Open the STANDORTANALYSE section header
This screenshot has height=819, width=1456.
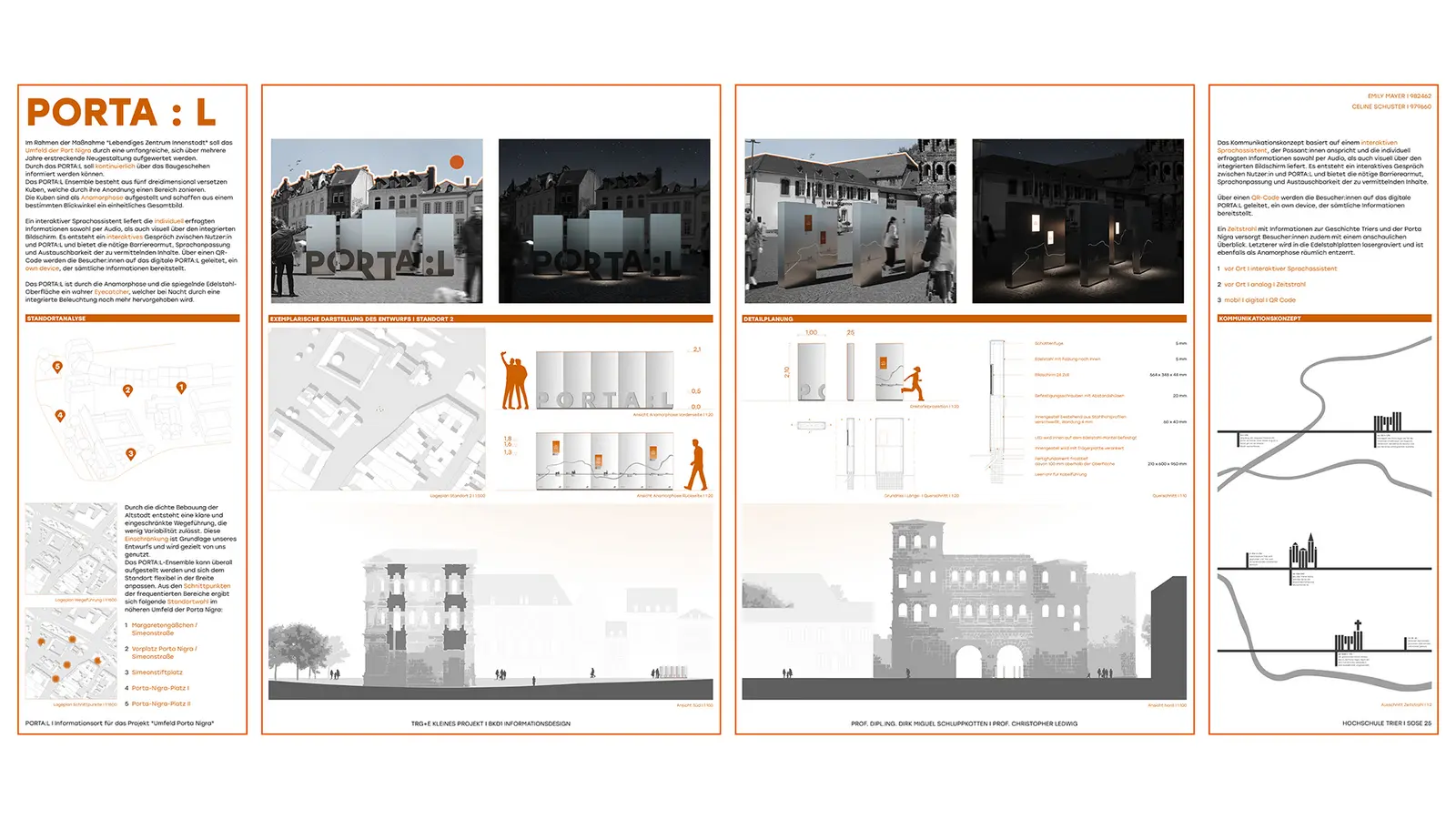coord(133,318)
